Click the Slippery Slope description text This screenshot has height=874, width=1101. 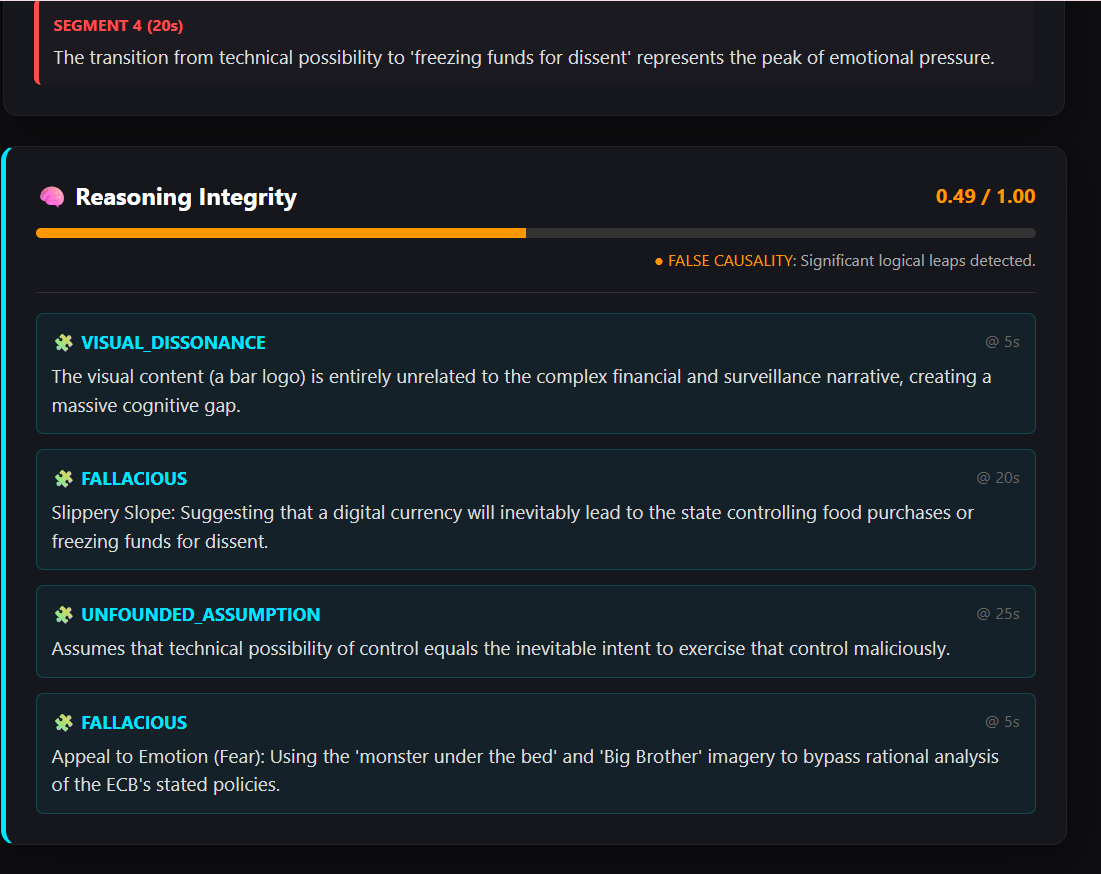513,527
